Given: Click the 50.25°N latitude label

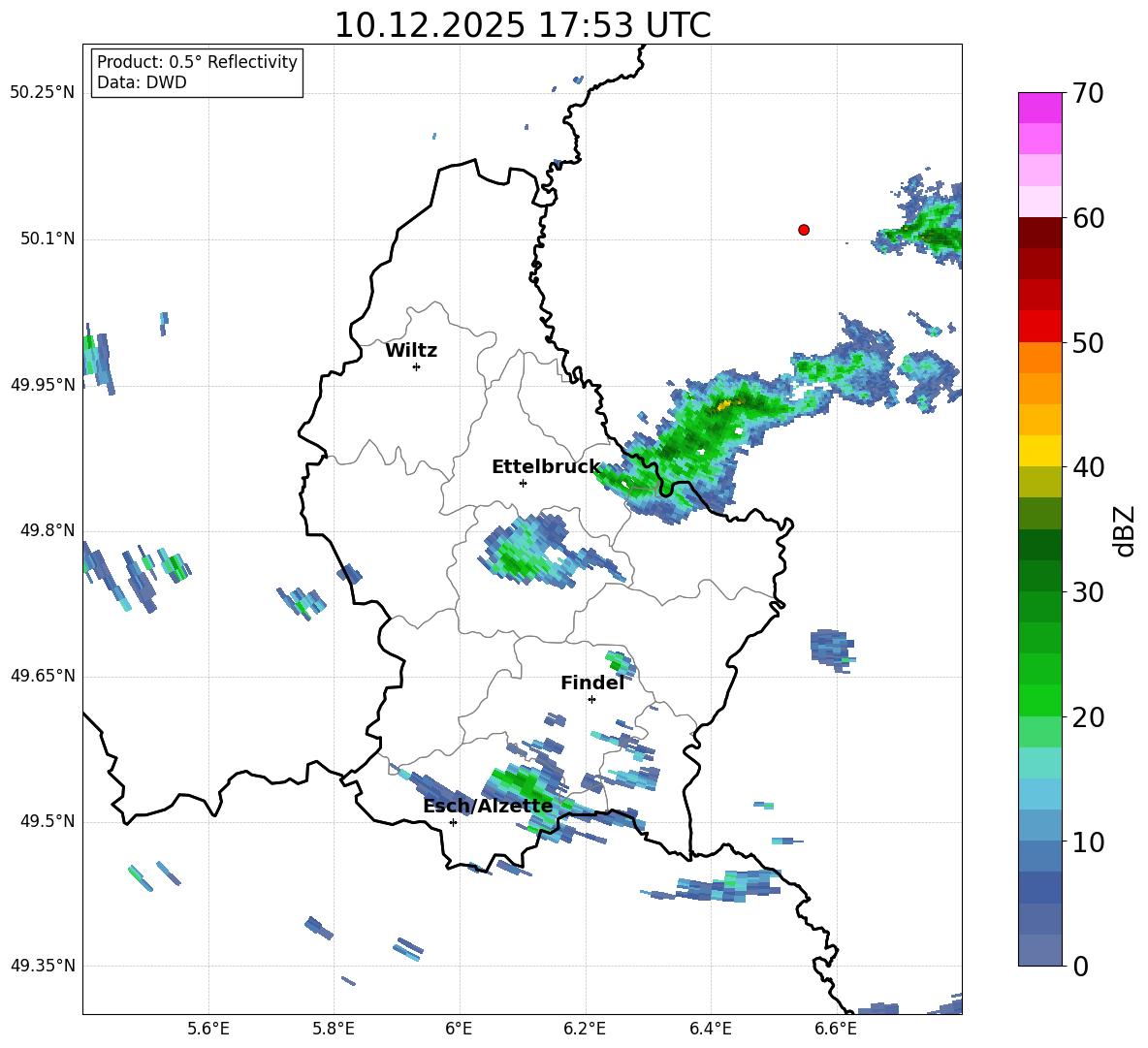Looking at the screenshot, I should [43, 93].
